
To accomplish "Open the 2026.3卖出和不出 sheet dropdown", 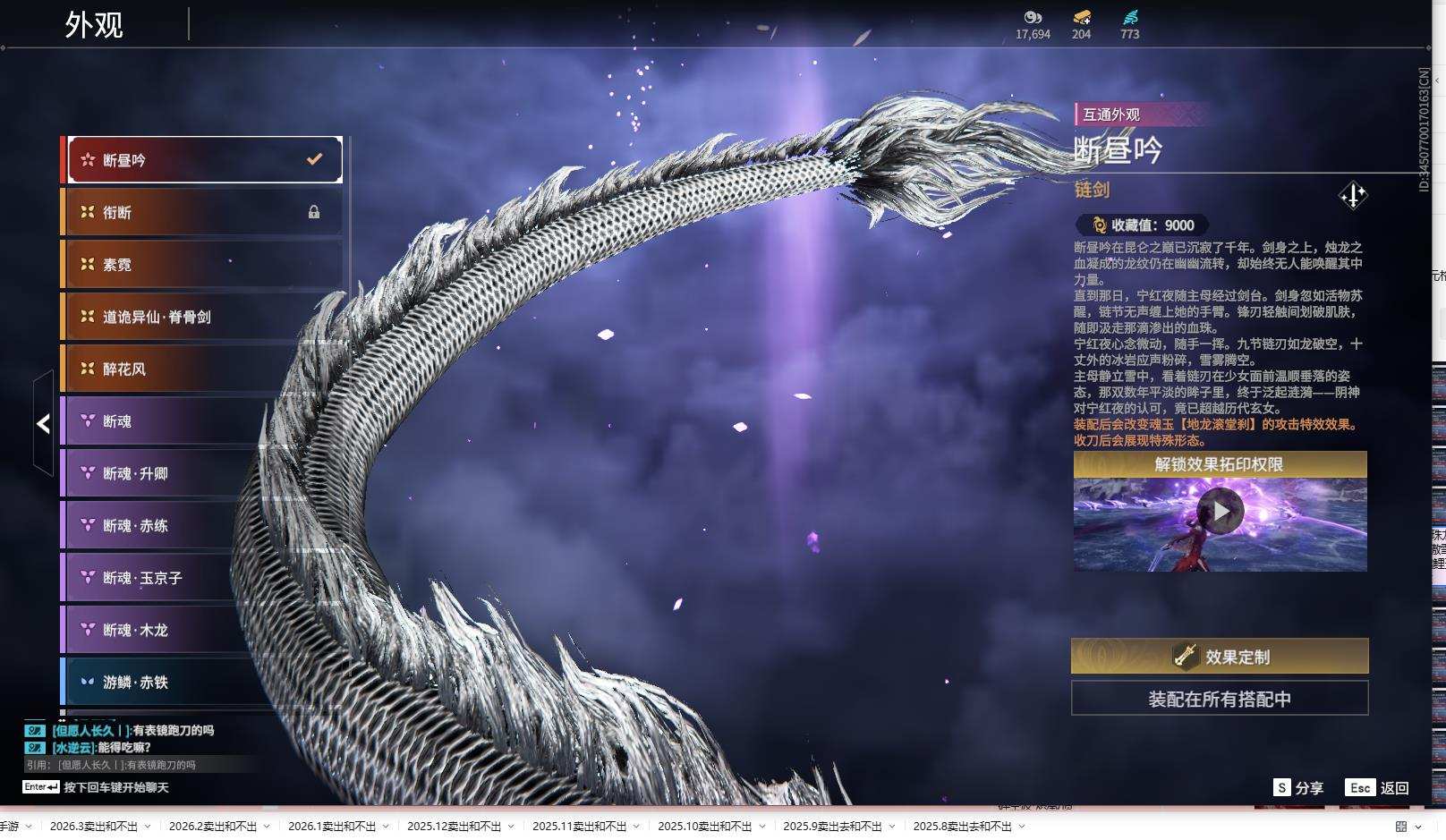I will pyautogui.click(x=148, y=827).
